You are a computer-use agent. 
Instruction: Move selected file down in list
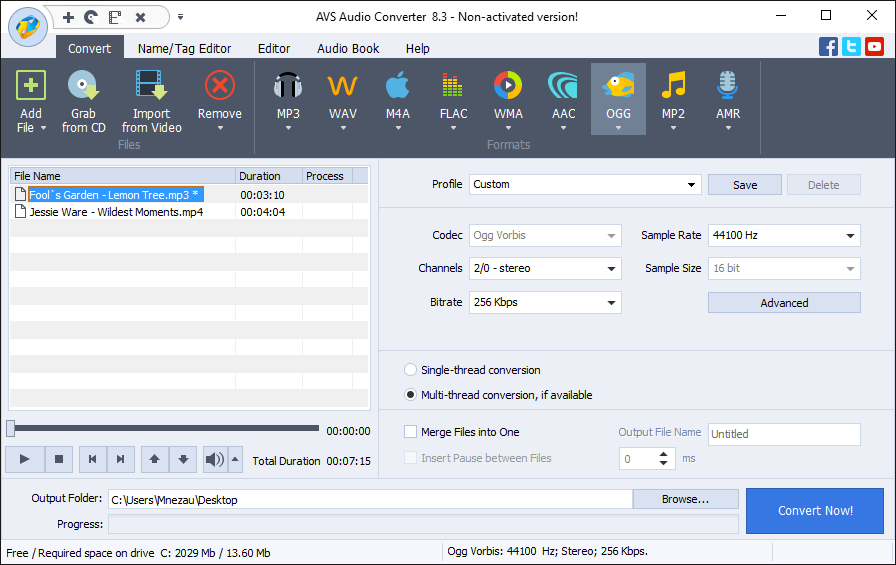click(183, 459)
